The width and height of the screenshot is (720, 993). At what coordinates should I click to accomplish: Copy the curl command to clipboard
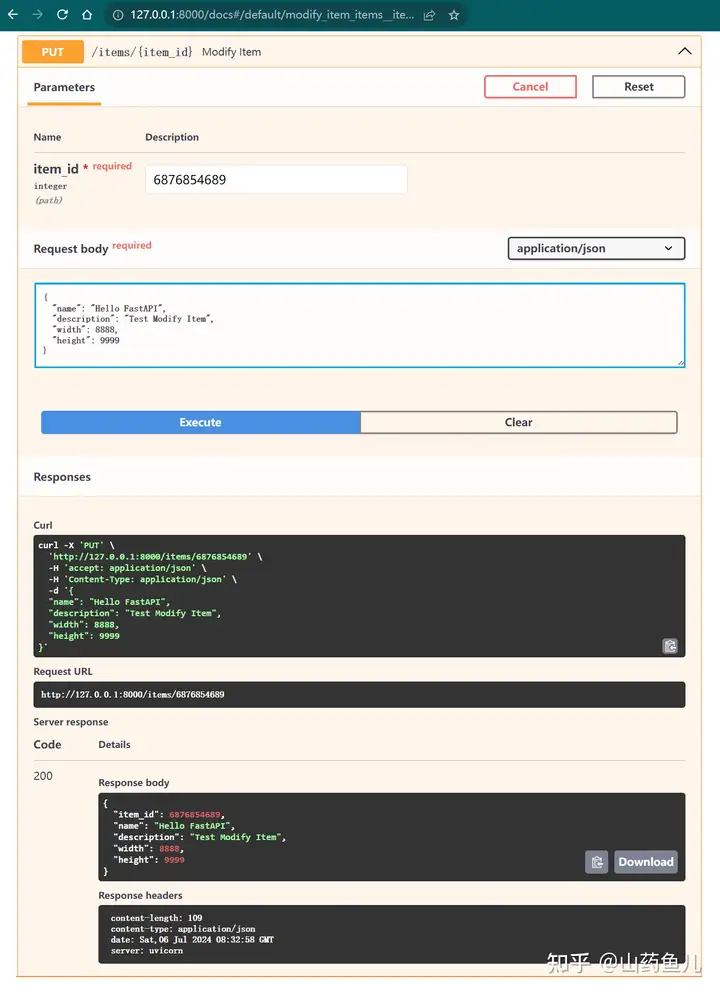tap(670, 646)
